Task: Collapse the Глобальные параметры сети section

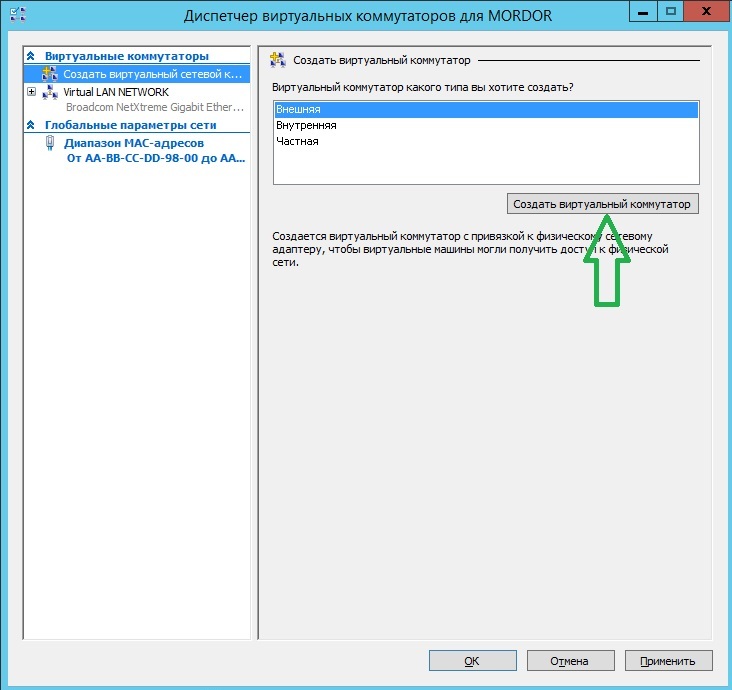Action: 31,125
